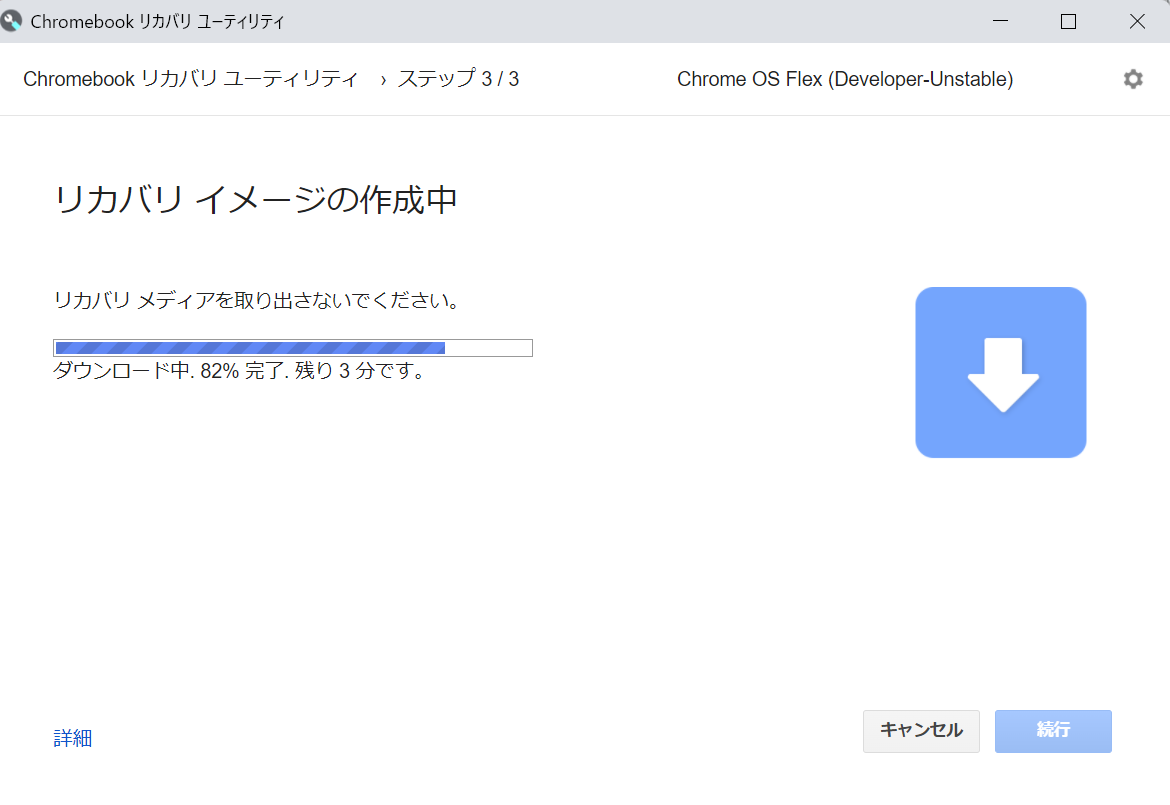This screenshot has height=805, width=1170.
Task: Click the リカバリ イメージの作成中 heading
Action: 255,199
